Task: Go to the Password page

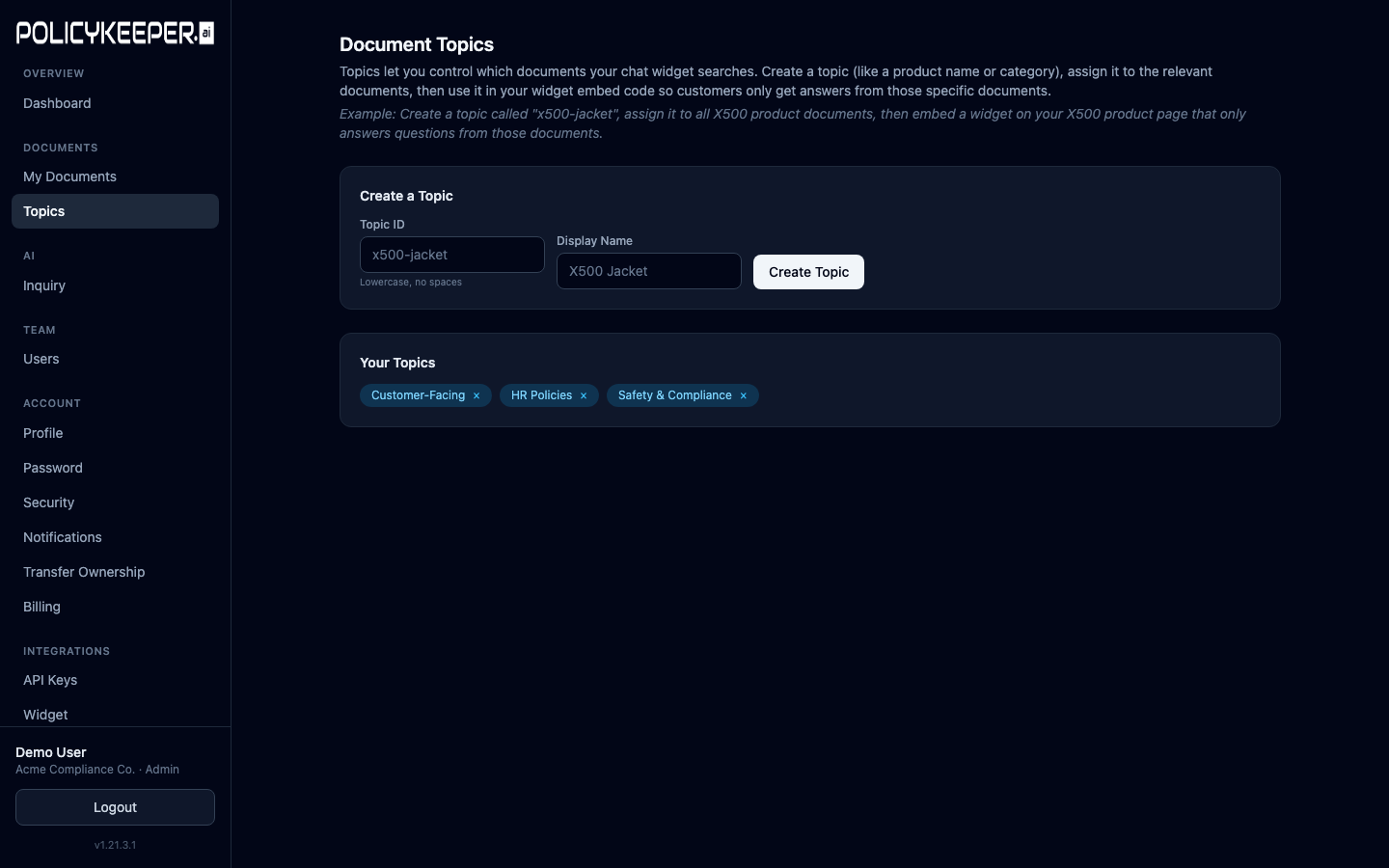Action: [x=53, y=468]
